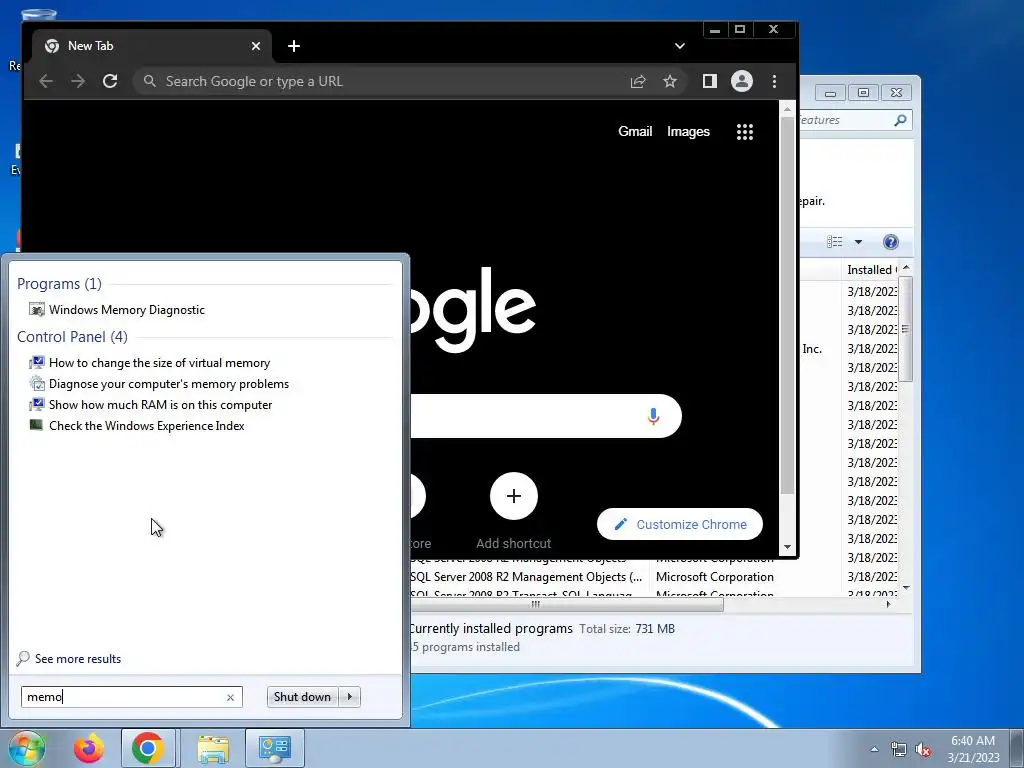The image size is (1024, 768).
Task: Click the Programs (1) group header
Action: (x=59, y=284)
